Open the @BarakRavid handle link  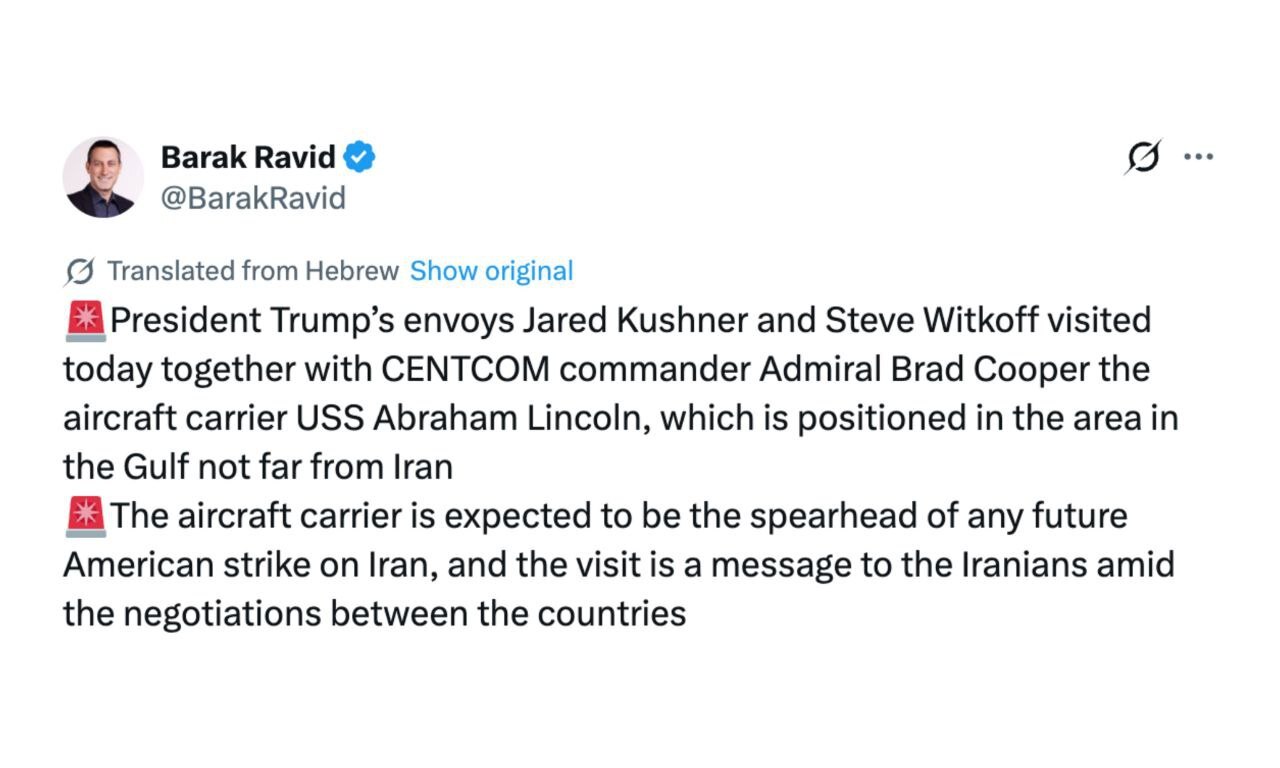pyautogui.click(x=253, y=198)
